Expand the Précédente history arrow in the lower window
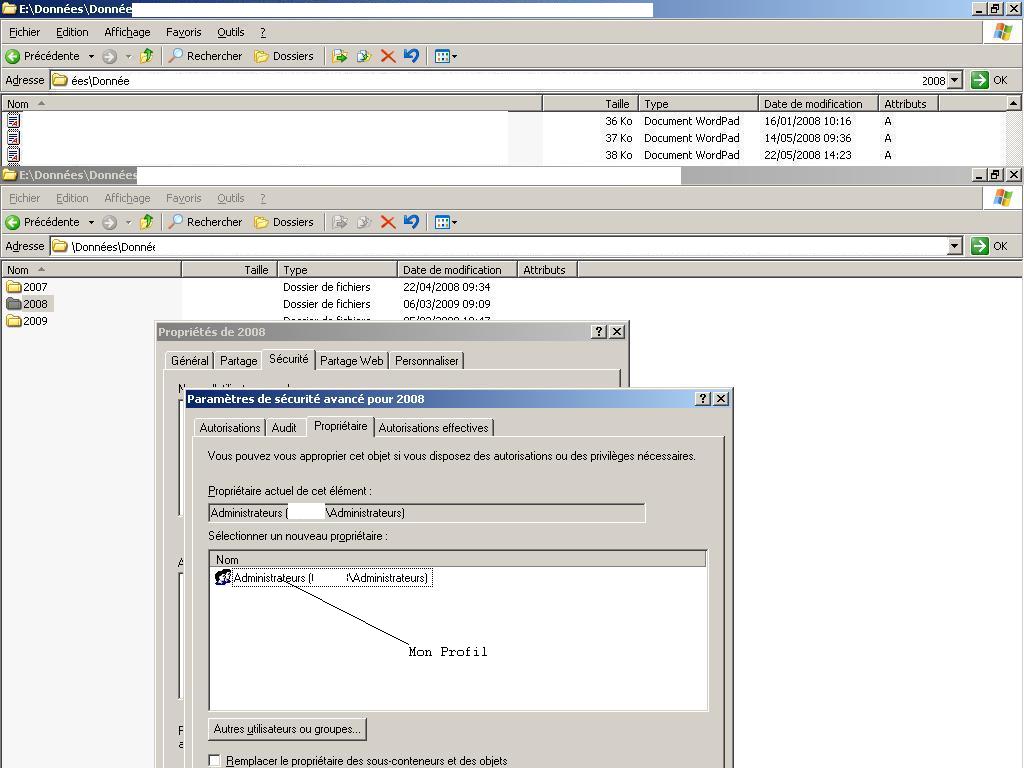1024x768 pixels. [x=91, y=222]
